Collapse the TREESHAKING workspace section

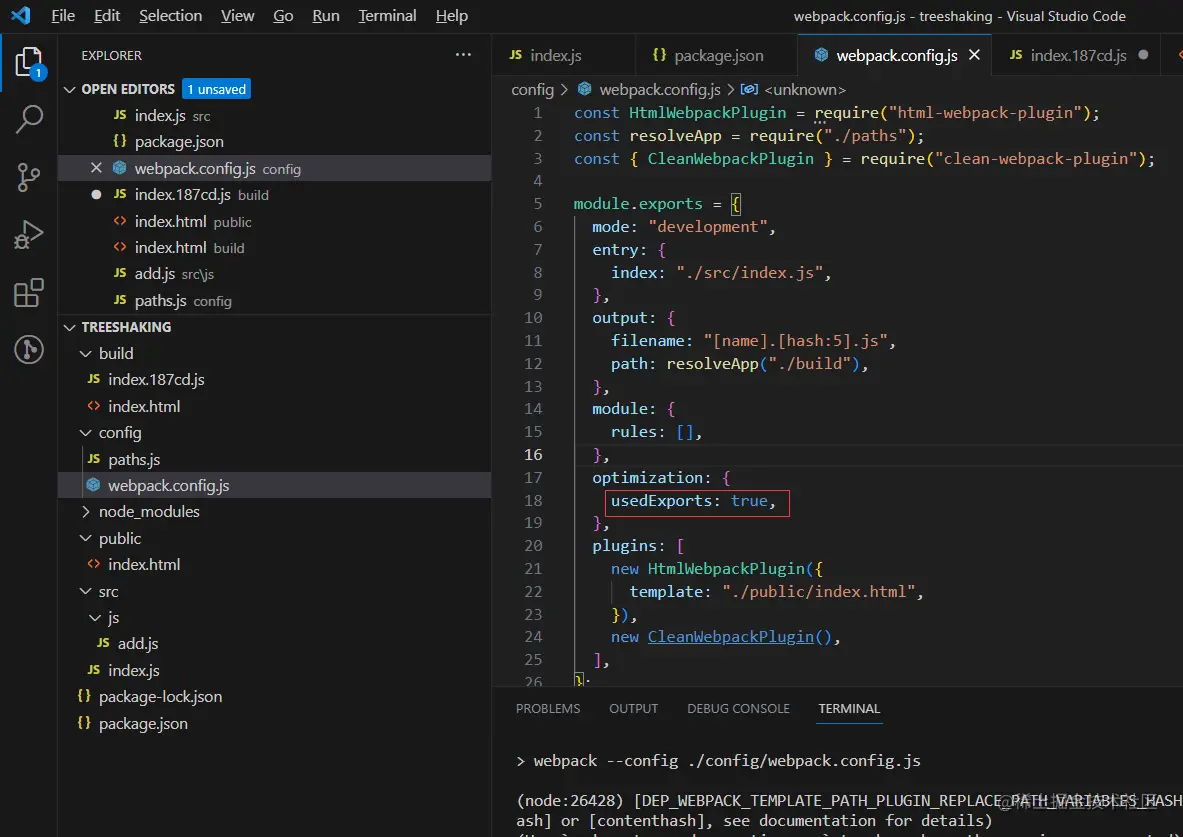(x=69, y=327)
